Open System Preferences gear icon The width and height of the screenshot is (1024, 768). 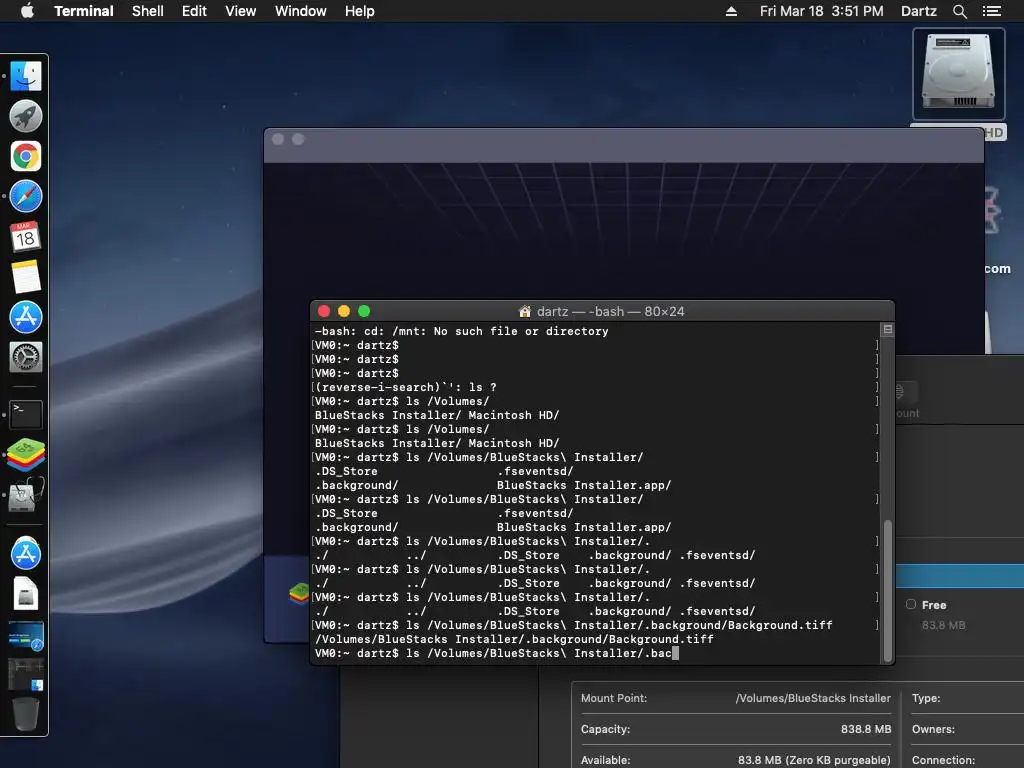[x=26, y=357]
